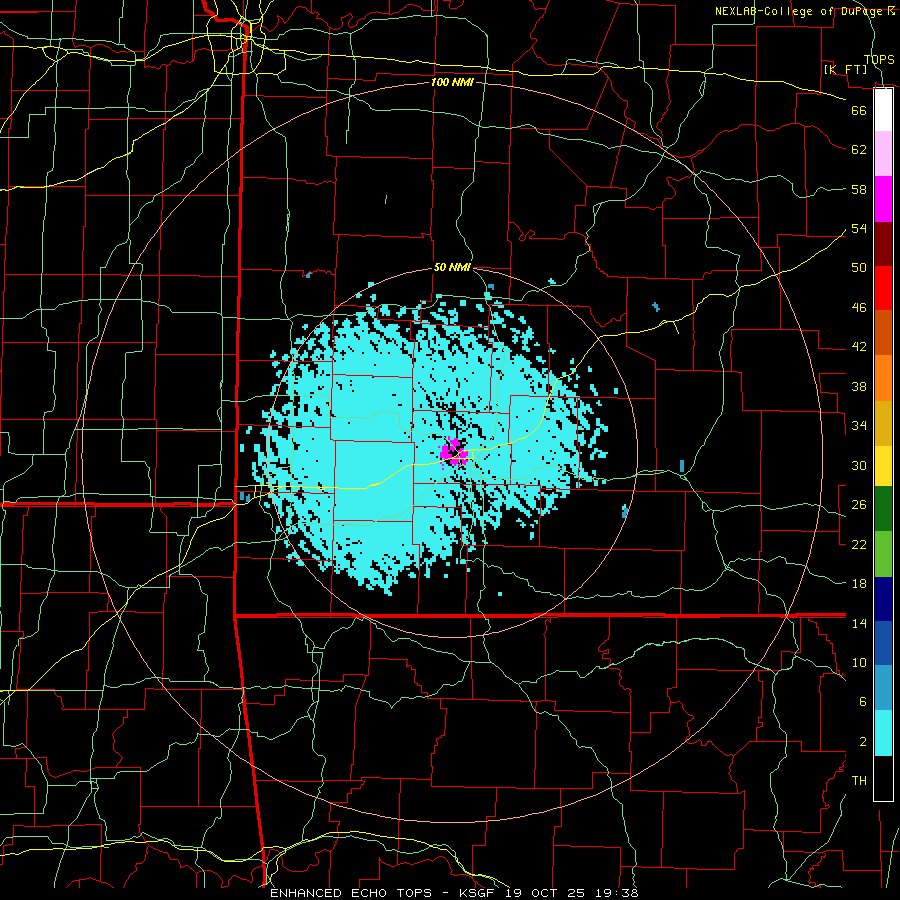Click the legend value "58"

point(859,189)
